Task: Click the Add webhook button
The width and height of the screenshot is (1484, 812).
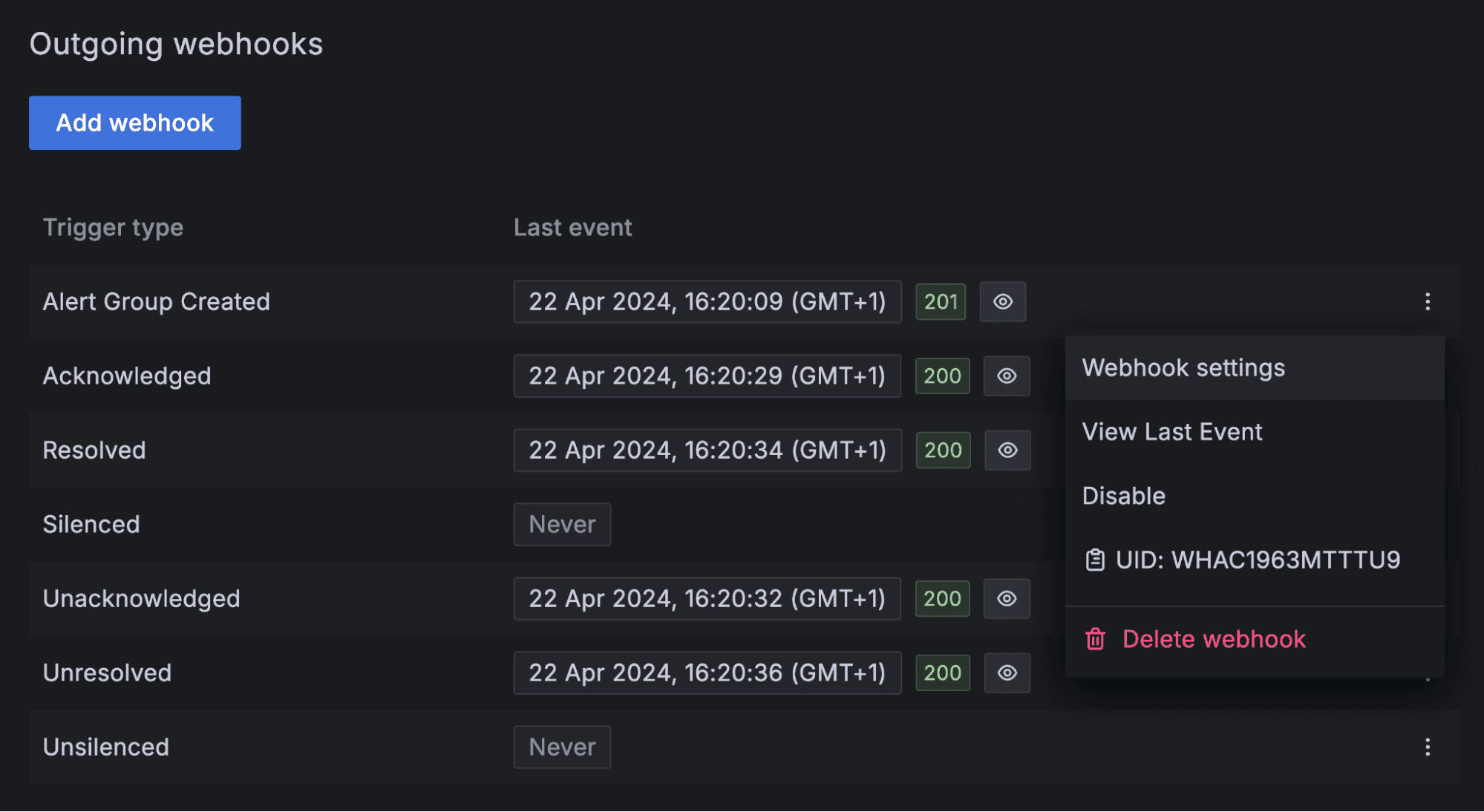Action: coord(134,122)
